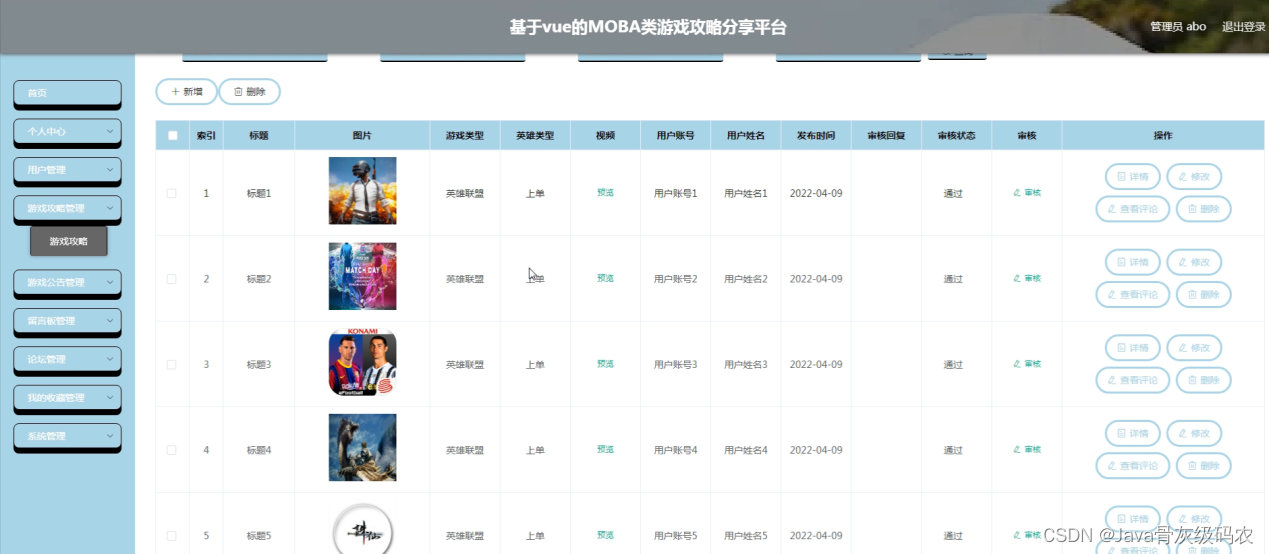Click the 删除 button above the table
This screenshot has width=1269, height=554.
point(250,91)
